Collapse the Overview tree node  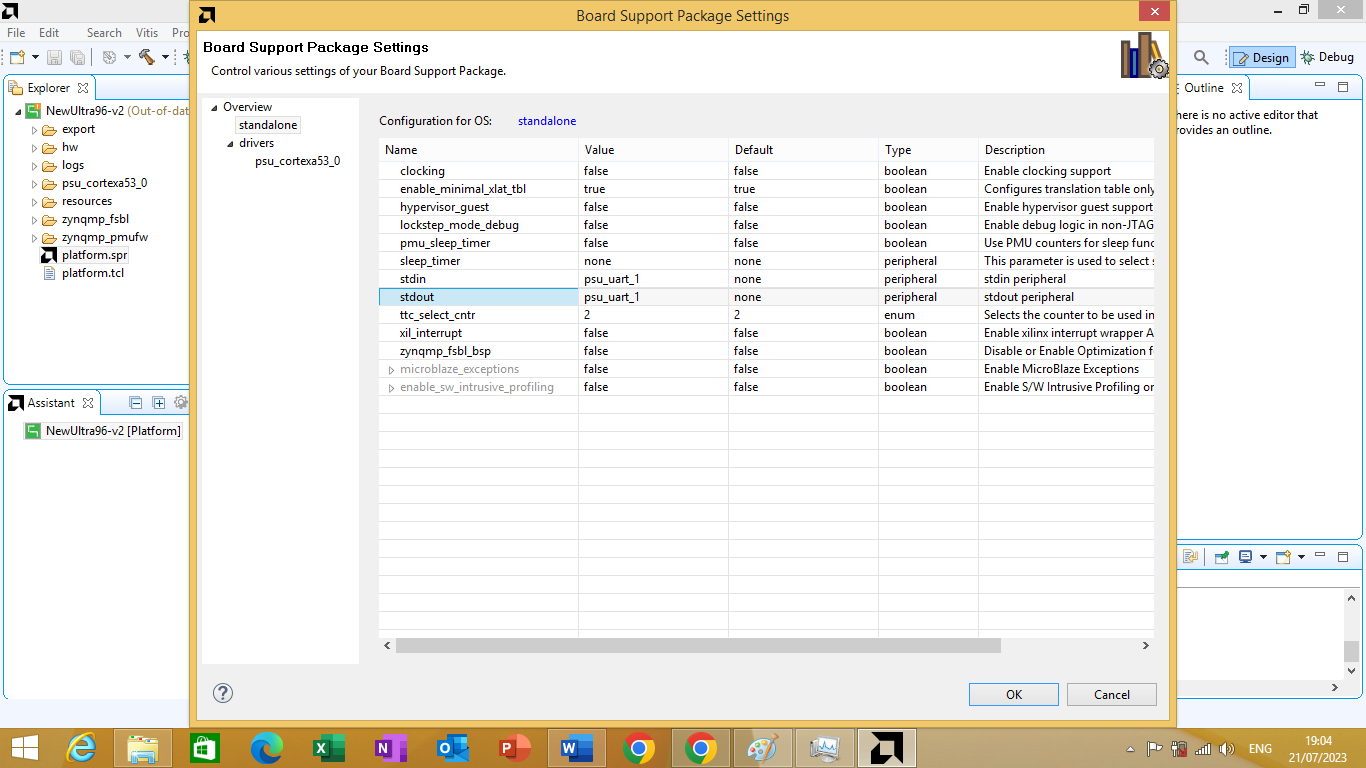pos(214,107)
